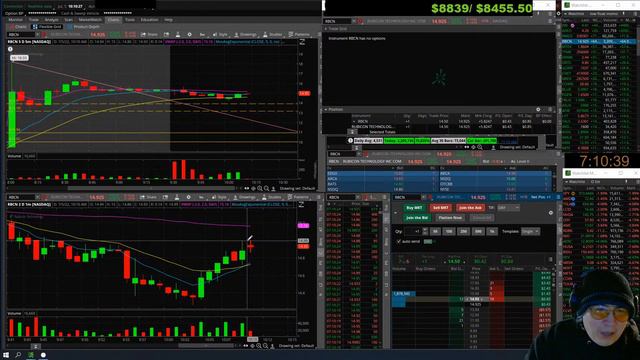
Task: Open the Windows Start menu
Action: coord(6,355)
